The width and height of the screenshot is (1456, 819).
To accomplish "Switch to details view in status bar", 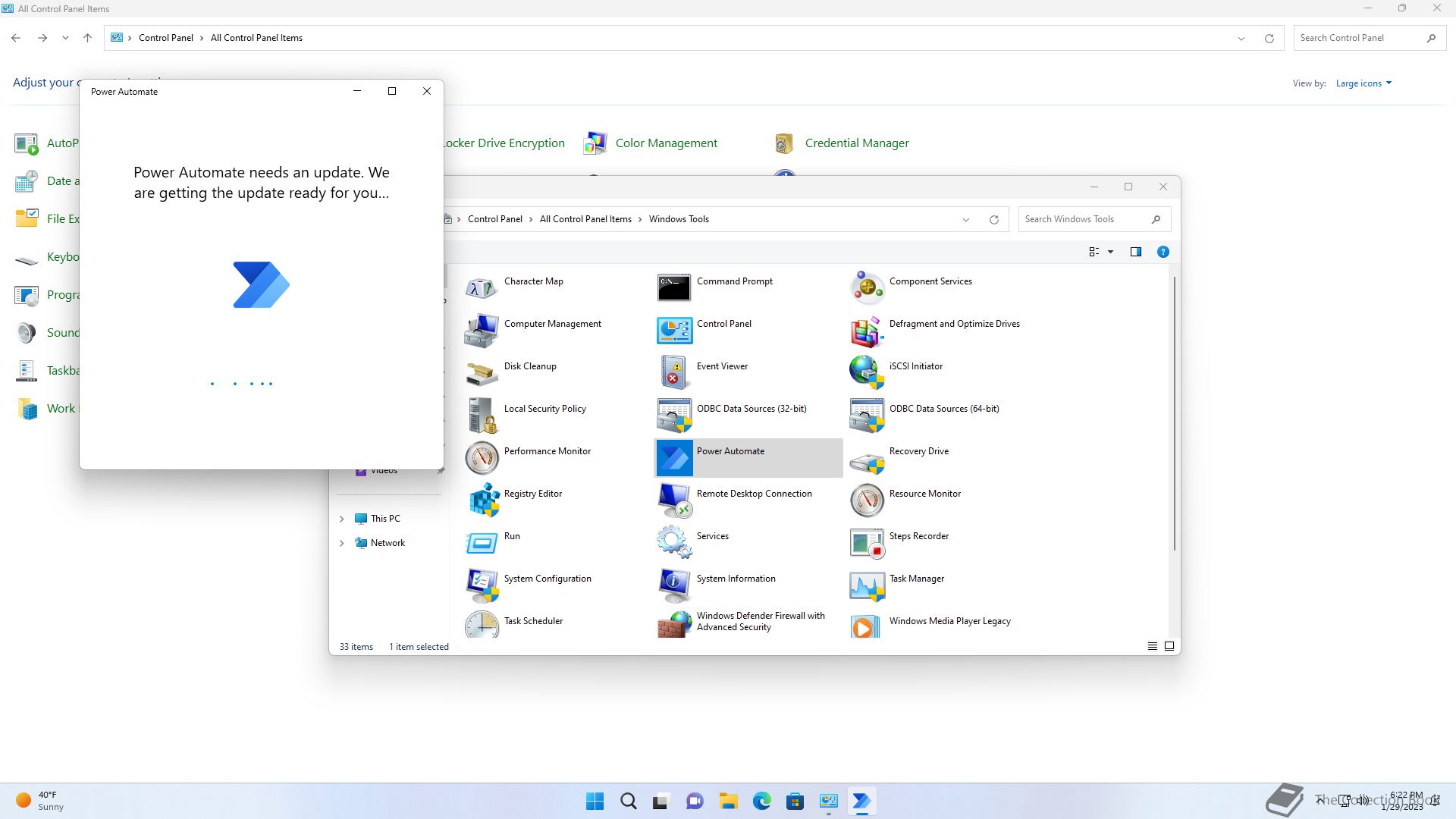I will click(x=1152, y=646).
